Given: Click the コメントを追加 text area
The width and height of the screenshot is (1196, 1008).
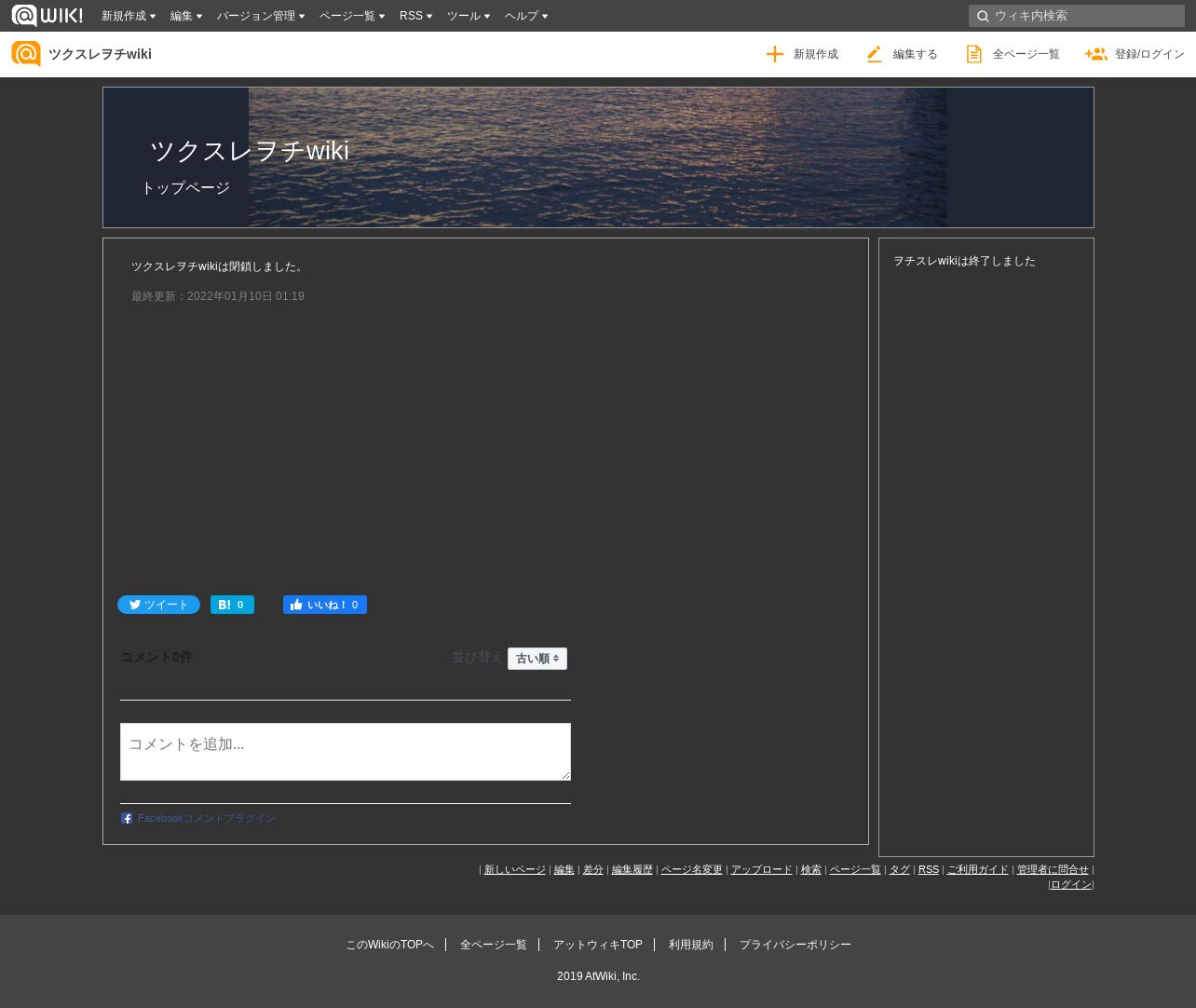Looking at the screenshot, I should 346,752.
